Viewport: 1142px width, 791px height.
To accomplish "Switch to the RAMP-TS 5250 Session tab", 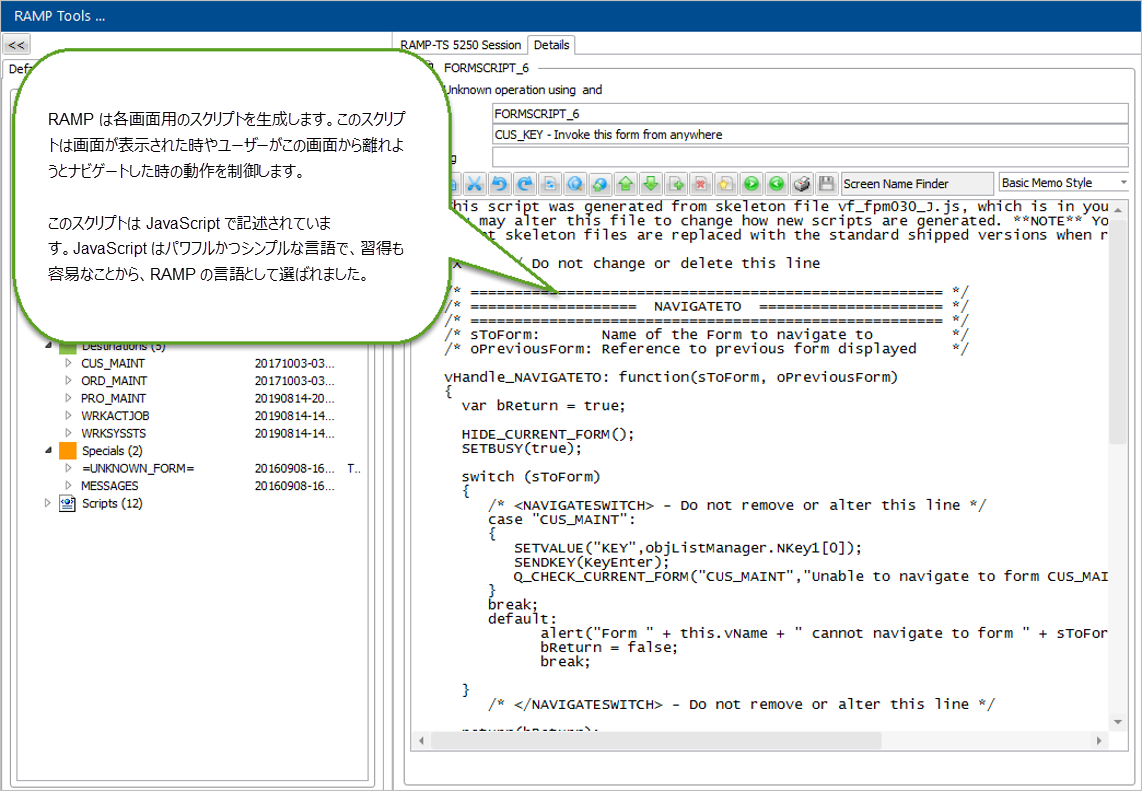I will pos(461,45).
